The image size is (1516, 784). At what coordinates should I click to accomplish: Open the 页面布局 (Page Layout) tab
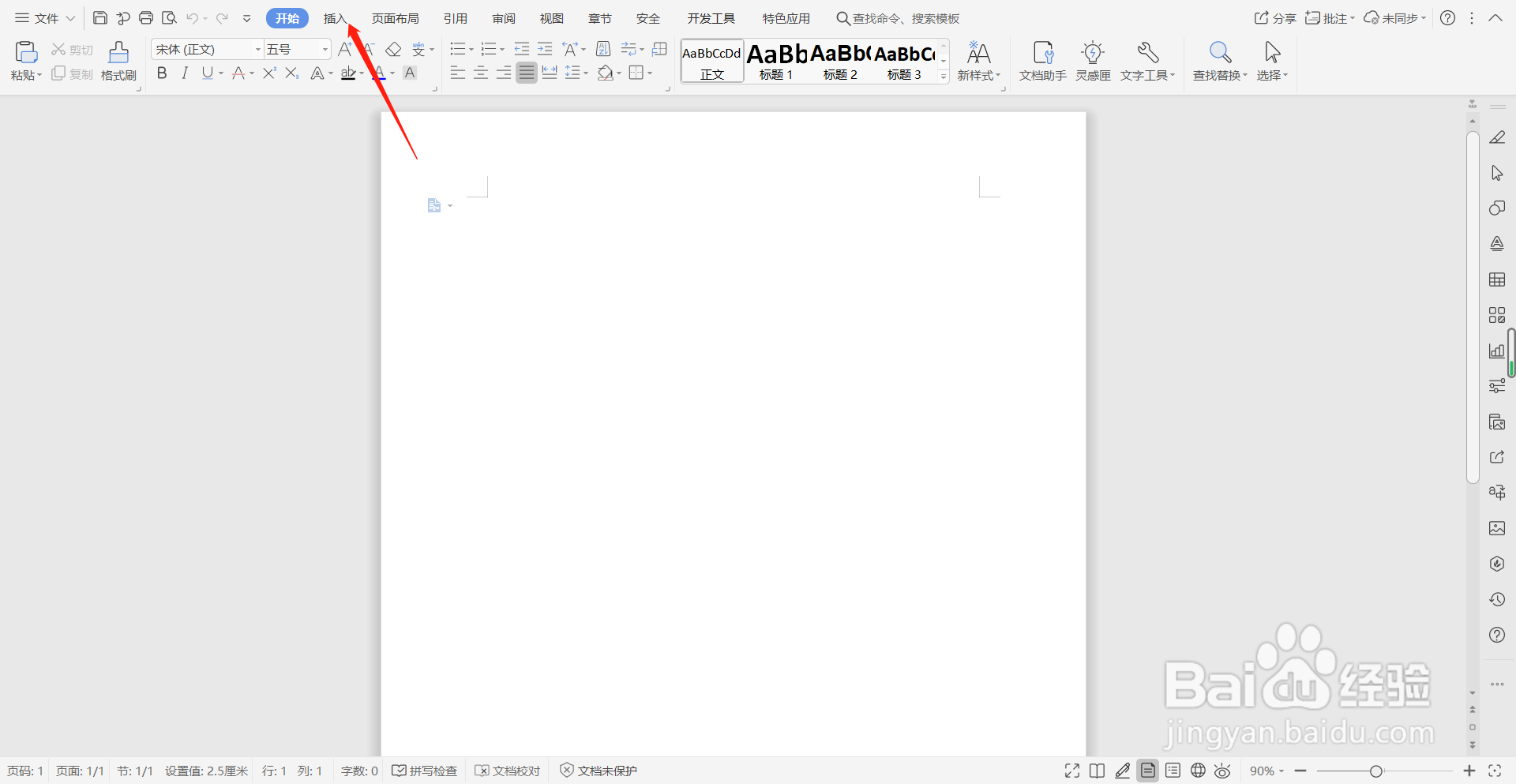pyautogui.click(x=395, y=18)
